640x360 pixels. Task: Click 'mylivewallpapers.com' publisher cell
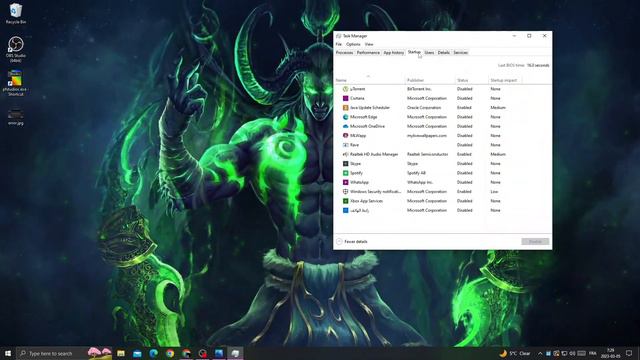click(x=427, y=136)
